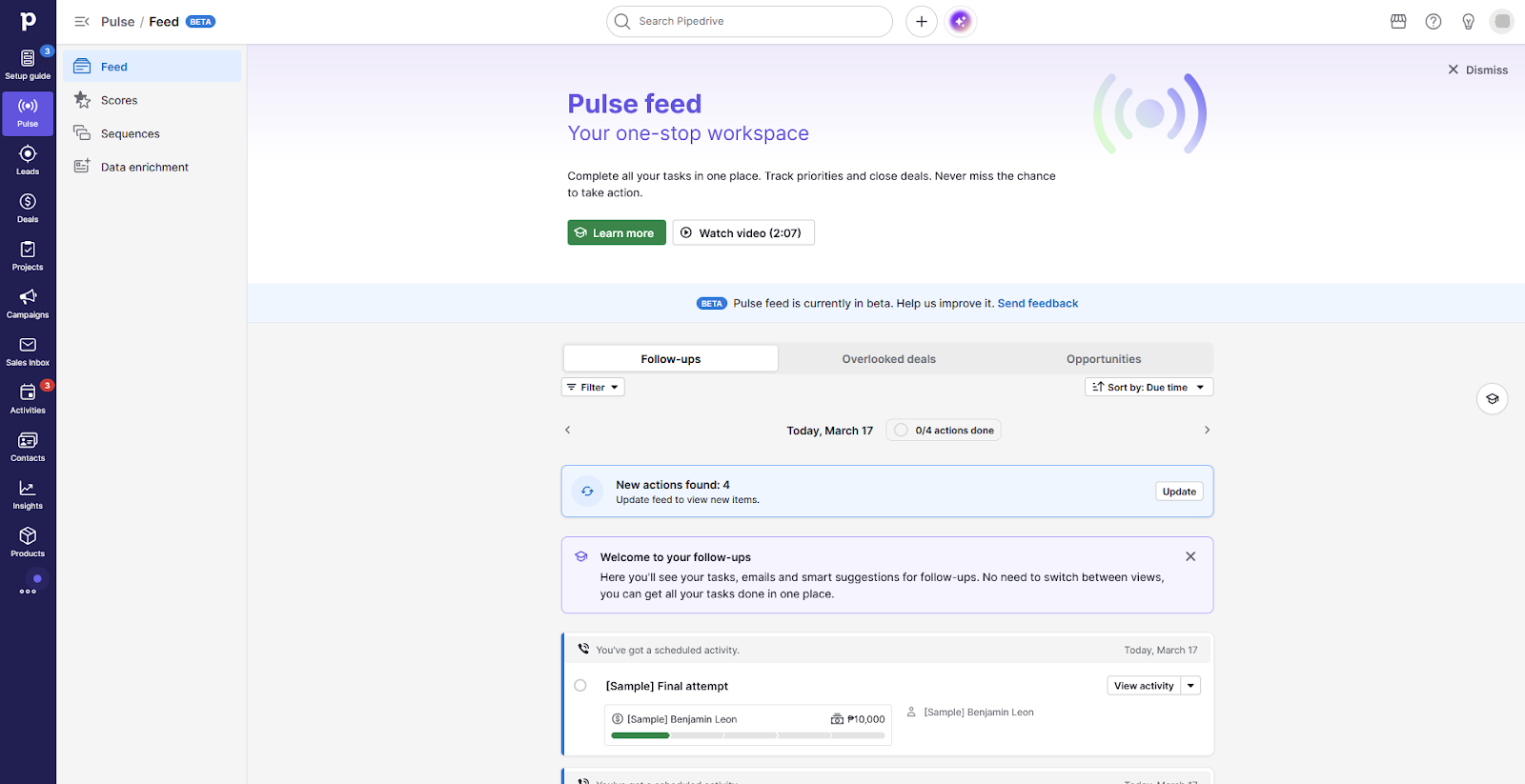1525x784 pixels.
Task: Open Insights from the sidebar
Action: (x=28, y=493)
